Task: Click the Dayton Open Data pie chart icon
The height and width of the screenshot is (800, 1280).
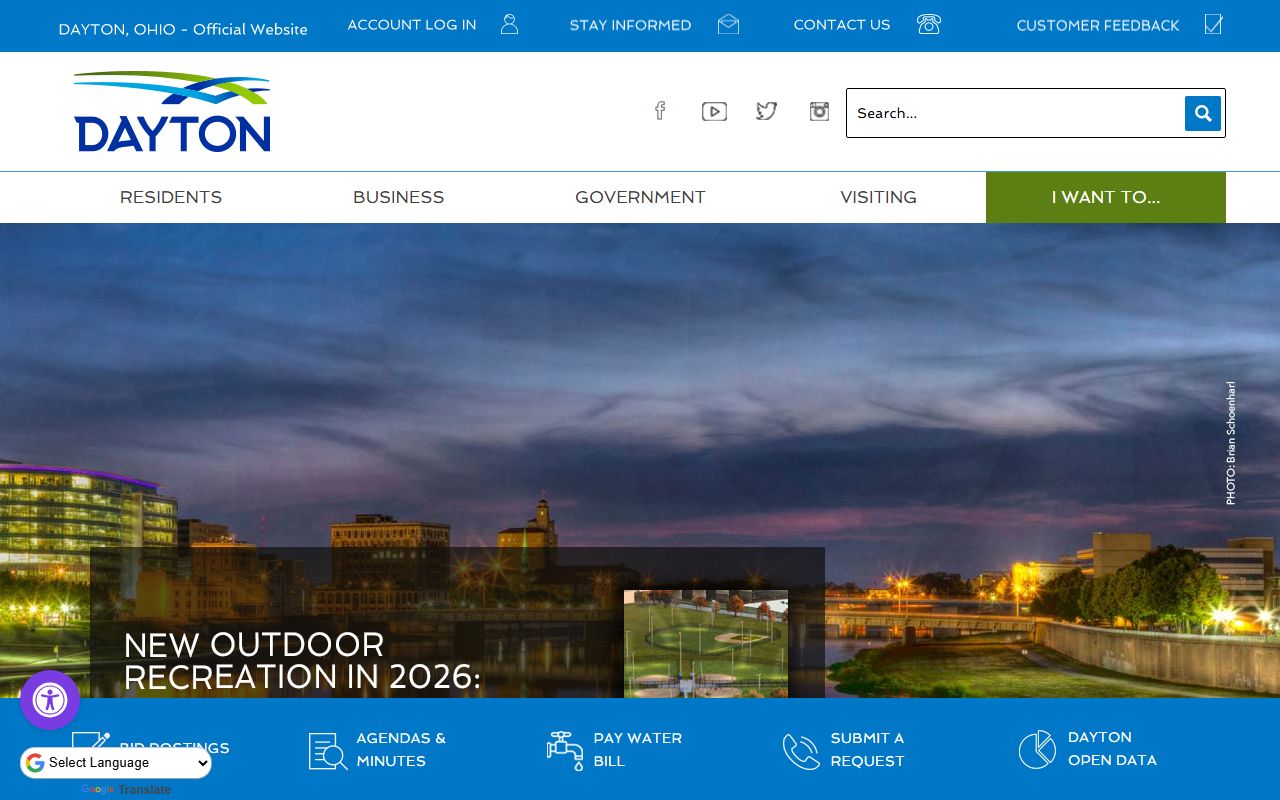Action: pos(1037,749)
